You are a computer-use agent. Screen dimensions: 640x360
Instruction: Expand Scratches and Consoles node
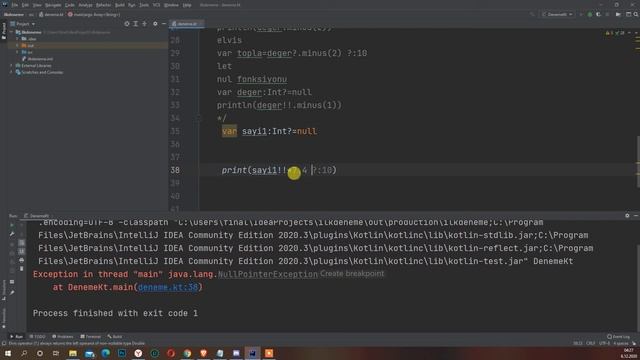coord(11,72)
